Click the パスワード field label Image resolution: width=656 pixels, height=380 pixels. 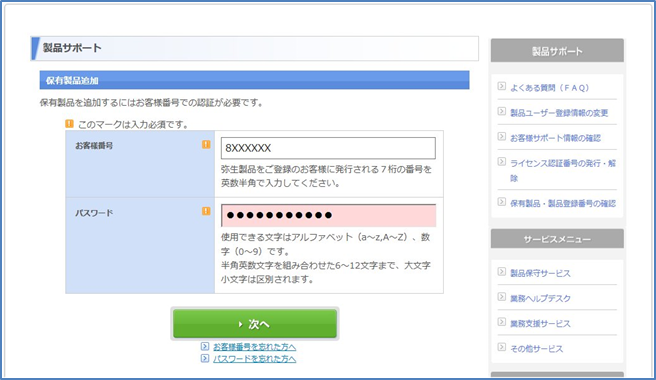tap(94, 213)
